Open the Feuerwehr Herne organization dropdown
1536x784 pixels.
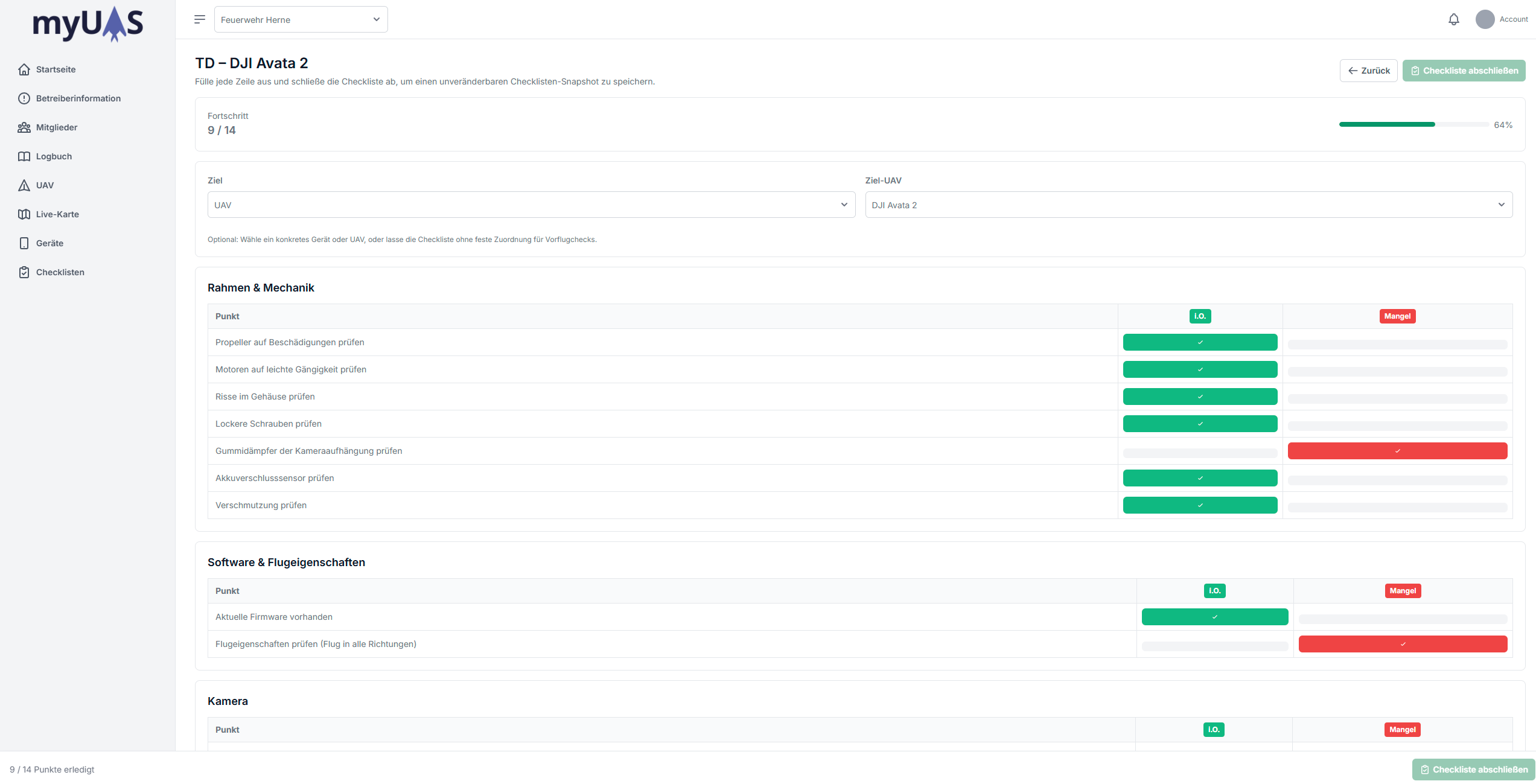point(301,19)
